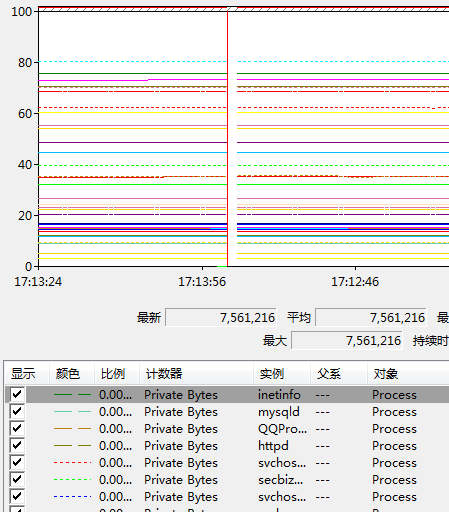
Task: Click the dark green line swatch for inetinfo
Action: 72,395
